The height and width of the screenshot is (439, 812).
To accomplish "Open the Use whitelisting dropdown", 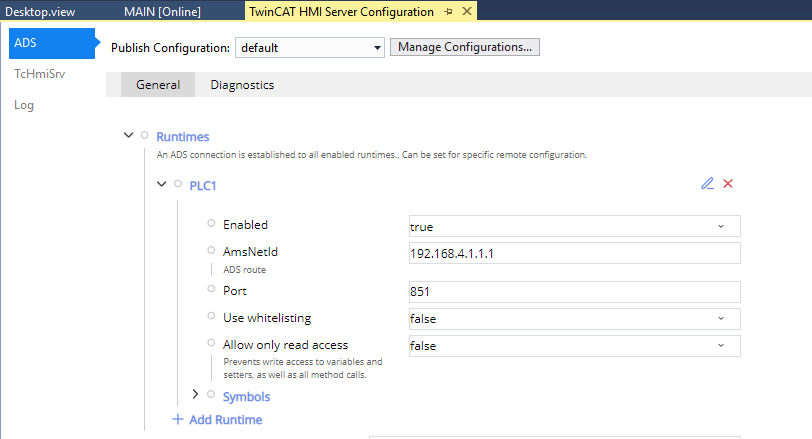I will point(574,319).
